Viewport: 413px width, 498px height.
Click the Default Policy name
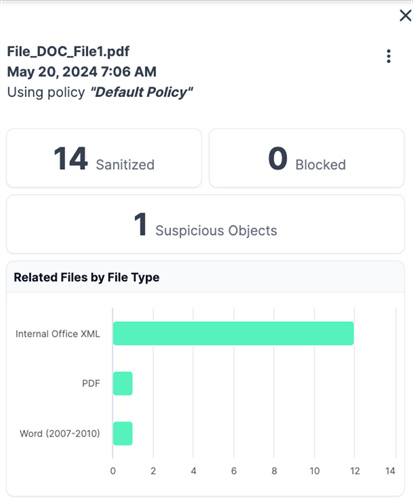pyautogui.click(x=142, y=92)
